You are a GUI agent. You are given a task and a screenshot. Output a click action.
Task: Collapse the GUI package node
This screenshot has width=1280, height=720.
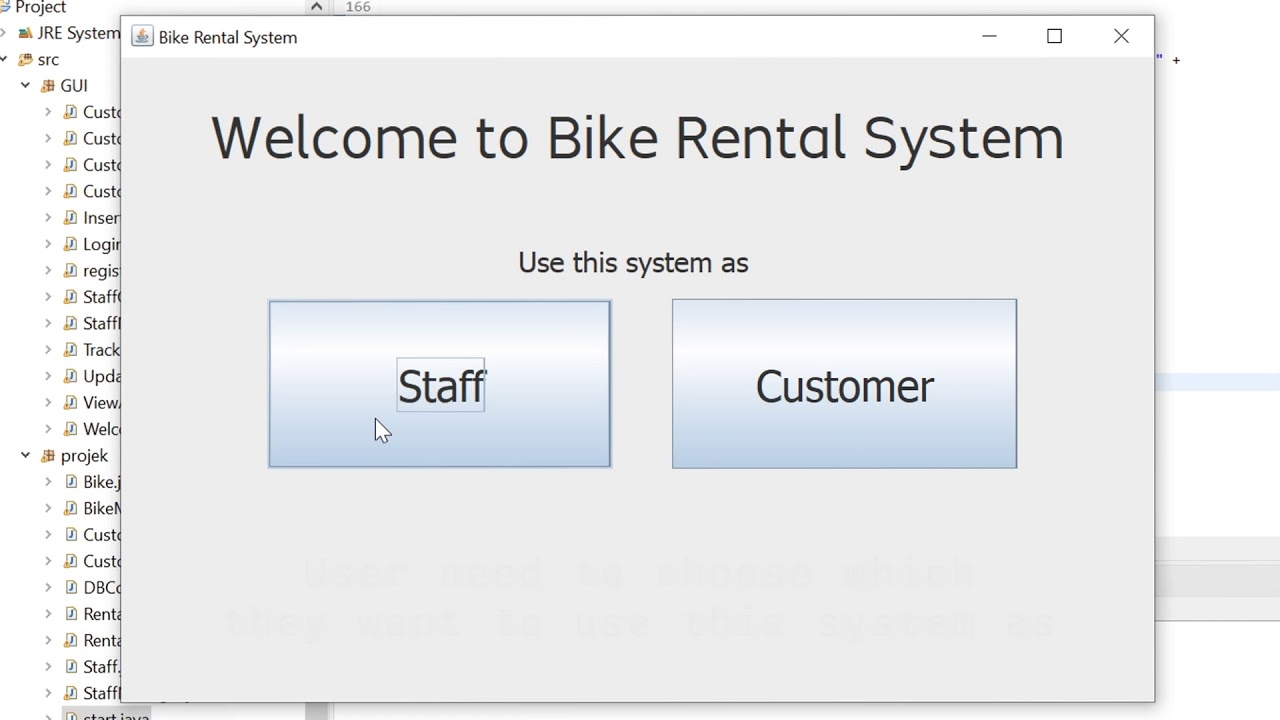[x=25, y=86]
